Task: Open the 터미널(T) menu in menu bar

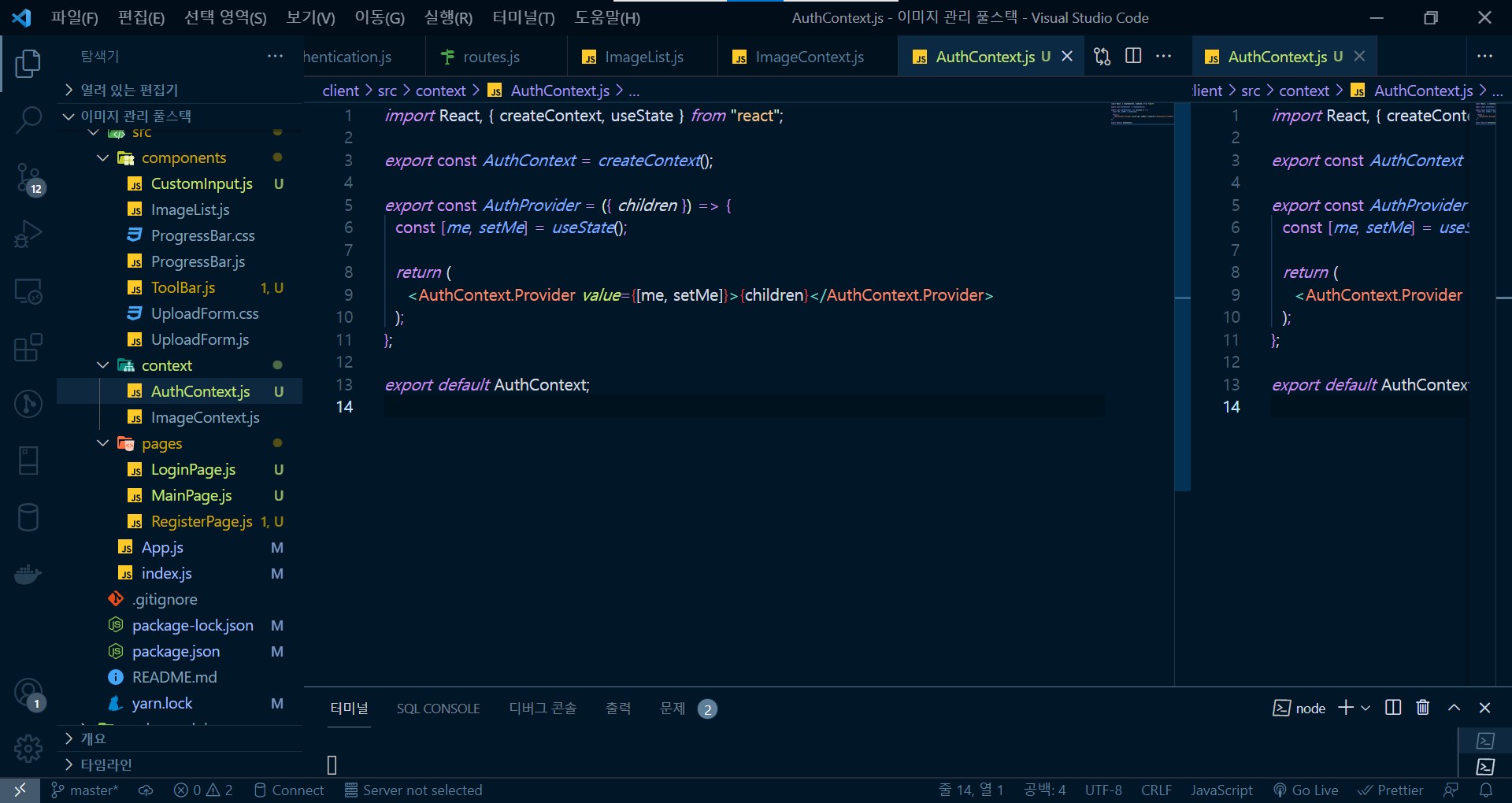Action: point(523,17)
